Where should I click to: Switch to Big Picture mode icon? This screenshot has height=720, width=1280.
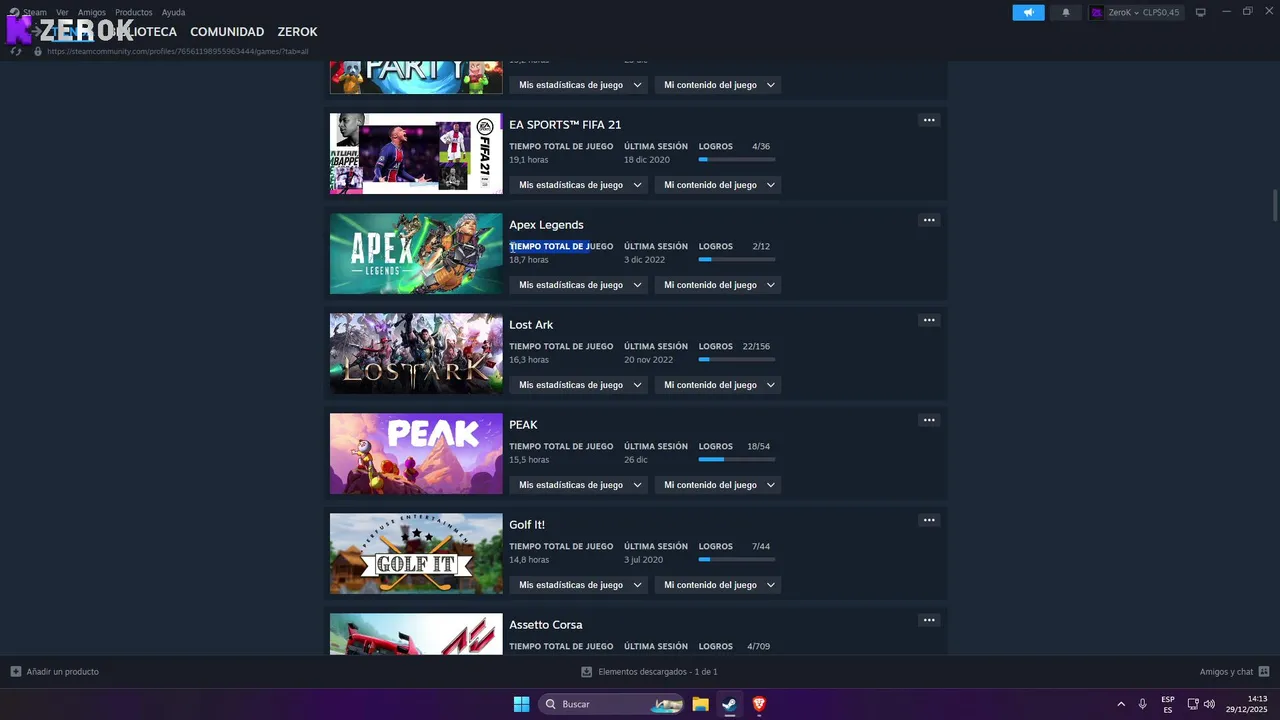click(x=1201, y=12)
